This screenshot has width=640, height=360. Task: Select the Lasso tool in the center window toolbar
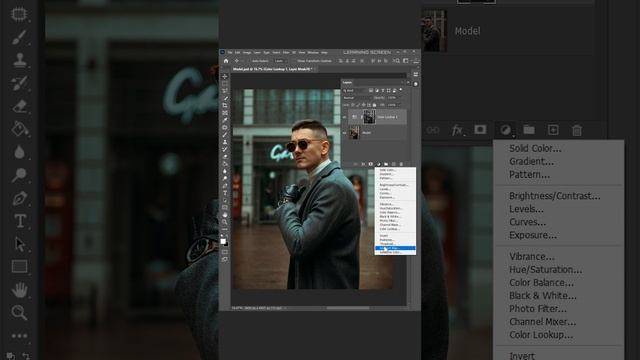tap(224, 91)
